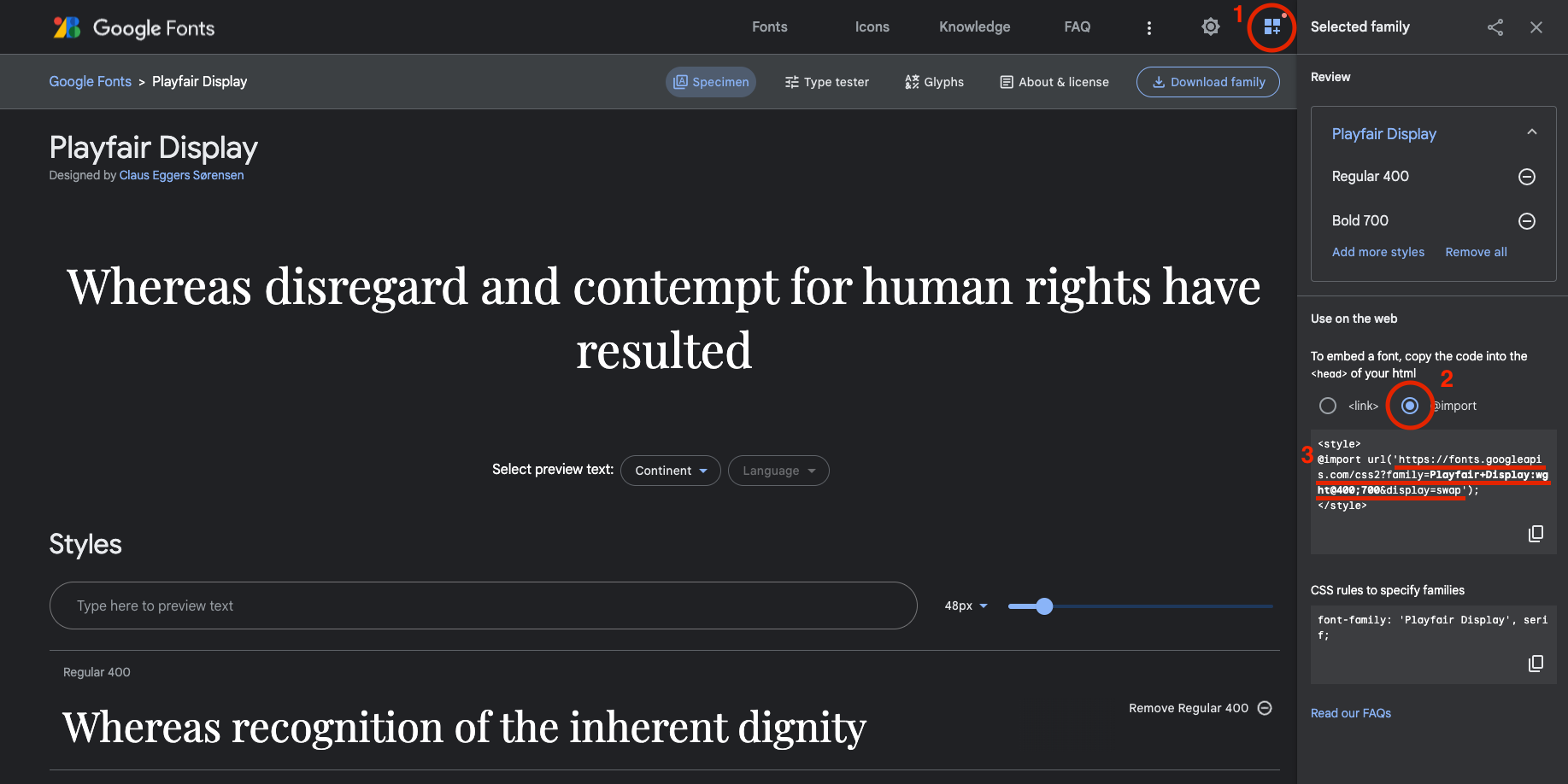
Task: Open the Language dropdown
Action: 778,471
